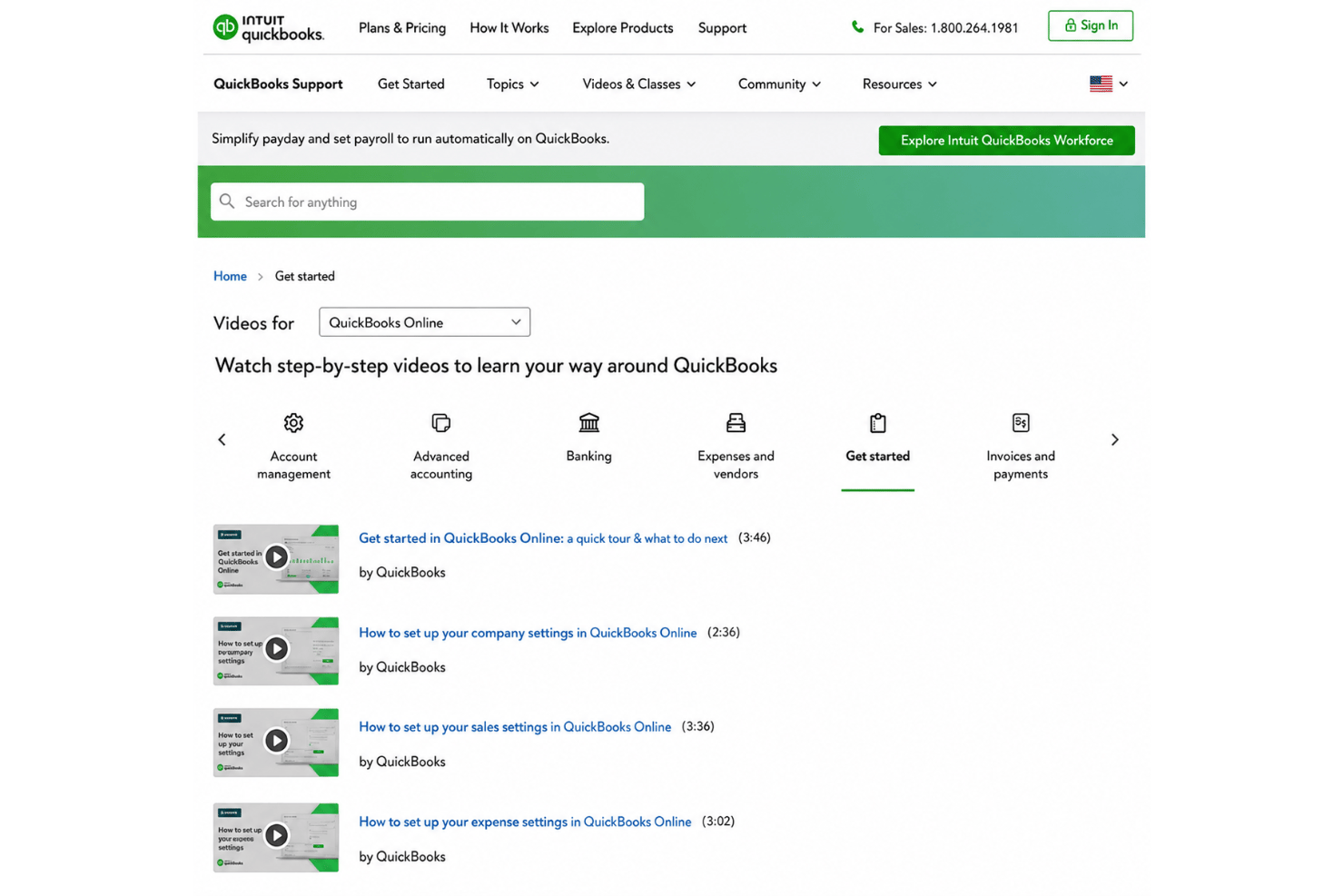
Task: Select the Expenses and vendors icon
Action: click(736, 423)
